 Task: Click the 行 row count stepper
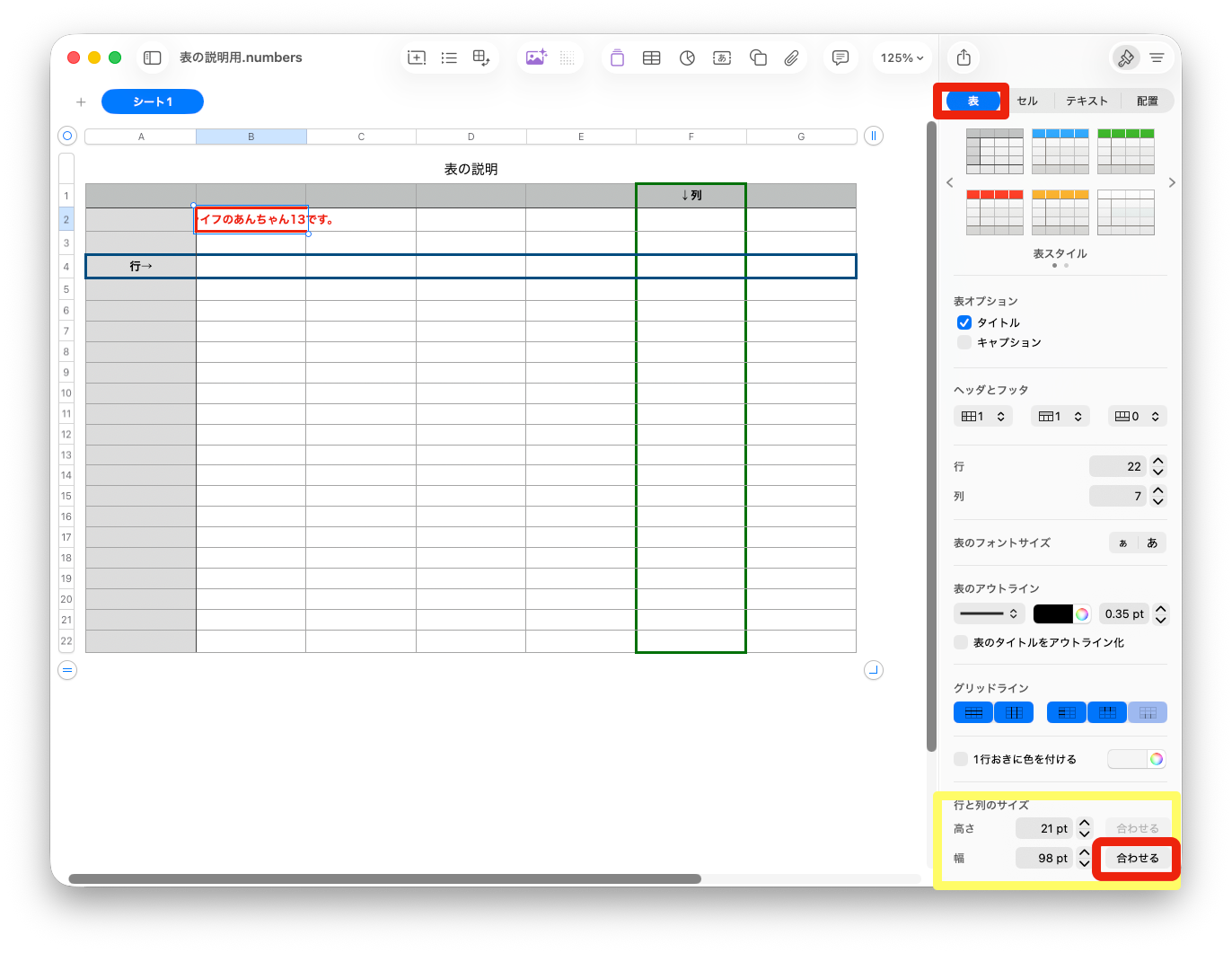click(1158, 466)
